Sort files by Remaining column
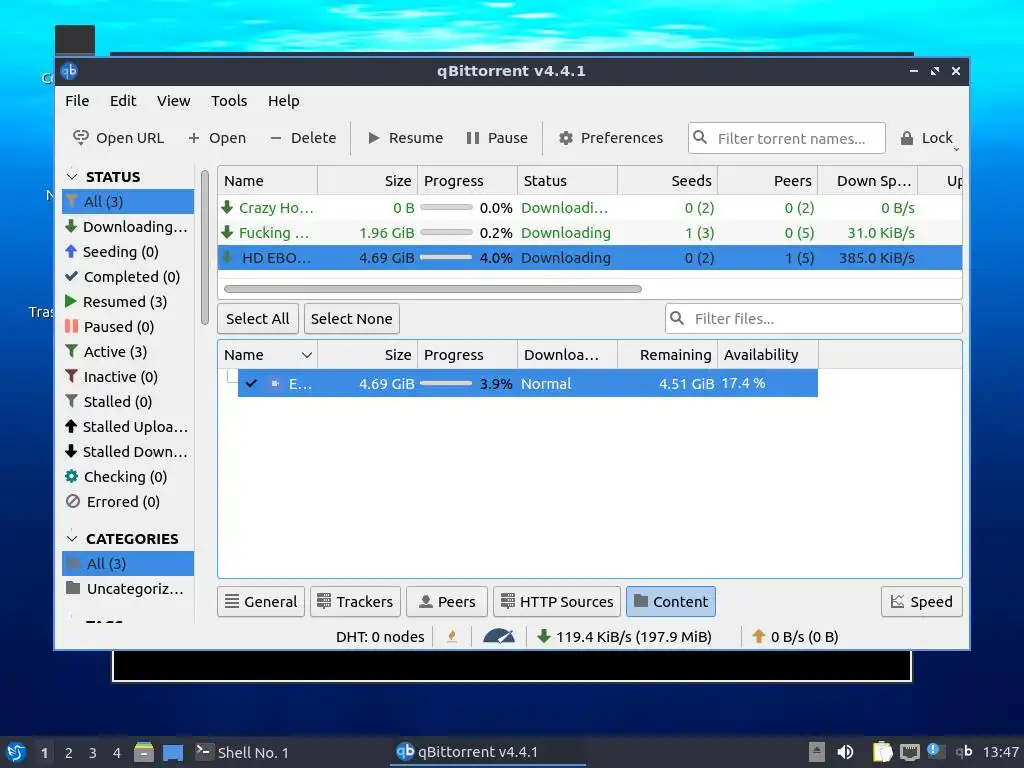Screen dimensions: 1024x768 (x=667, y=355)
